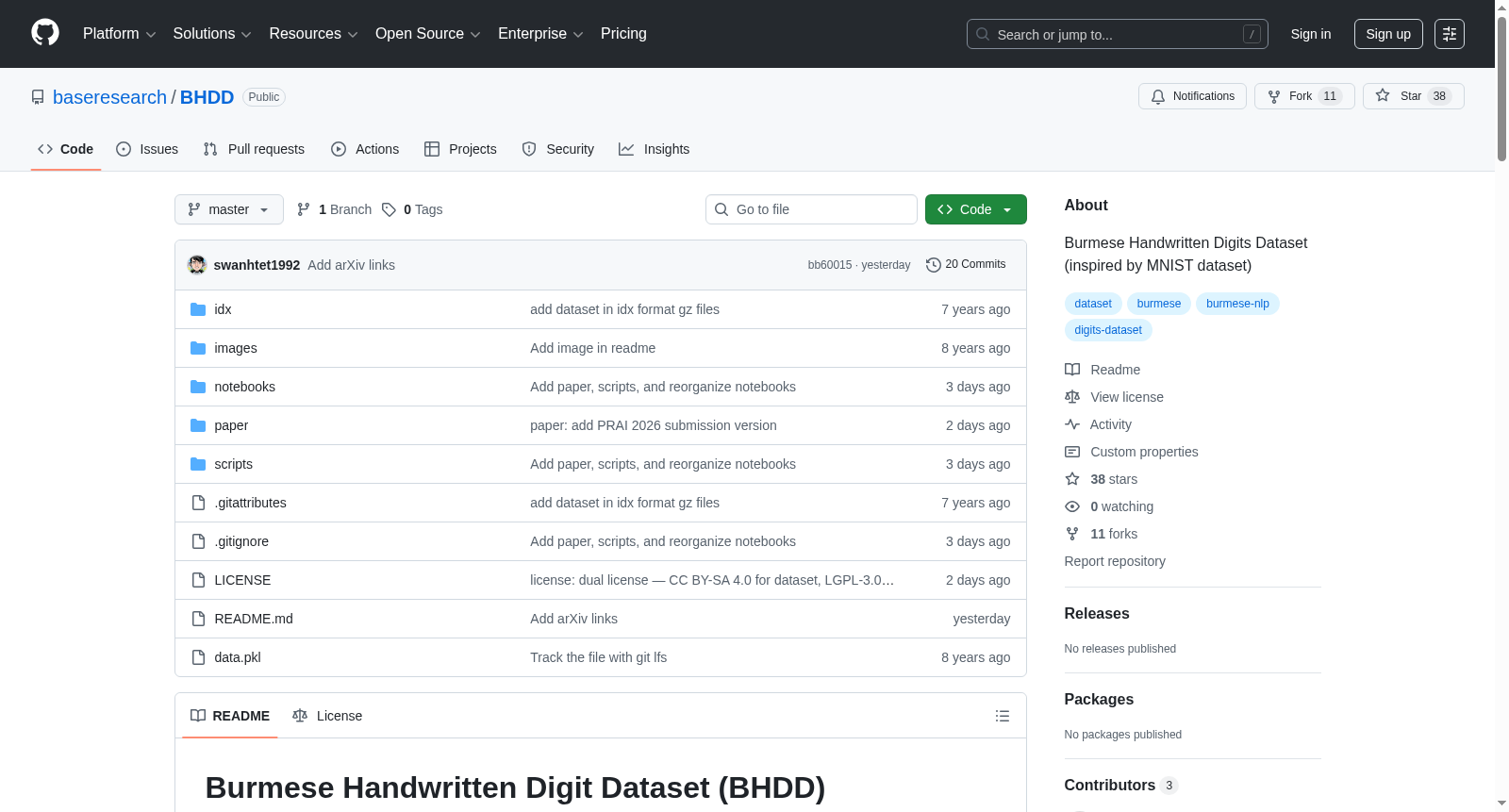Click the book icon beside Readme link
The image size is (1509, 812).
click(1072, 370)
